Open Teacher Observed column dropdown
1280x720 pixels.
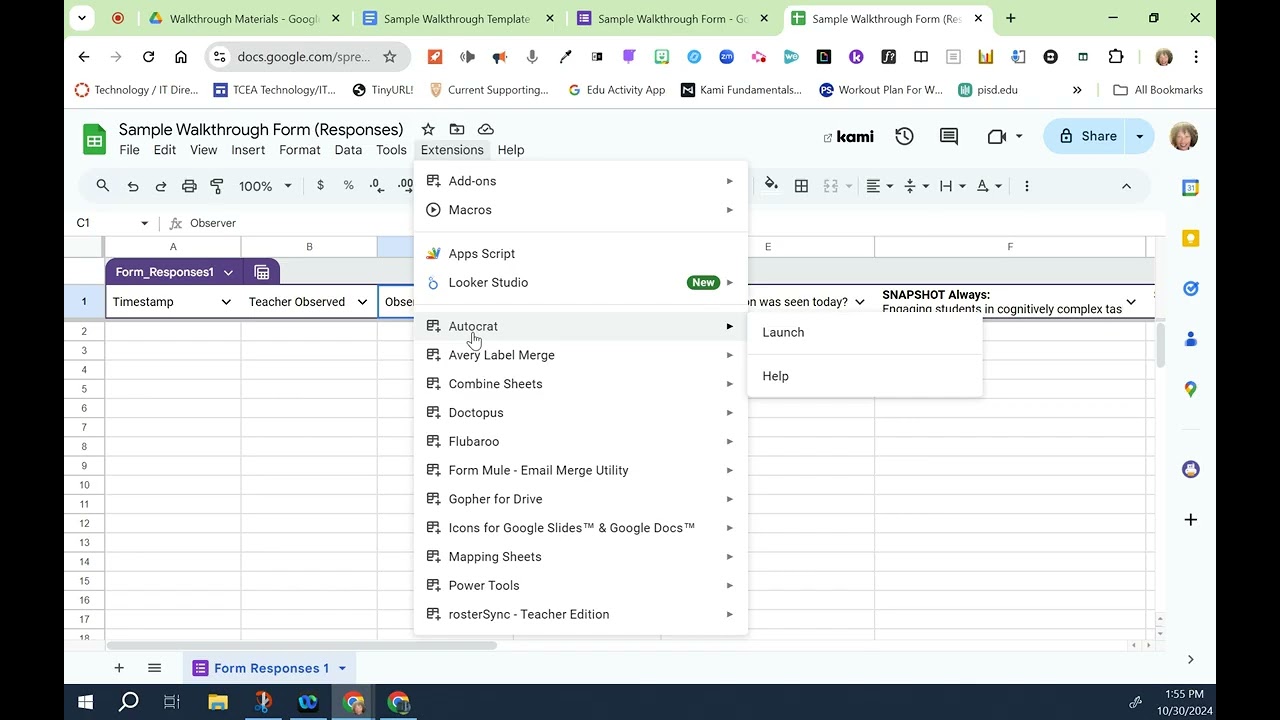tap(362, 302)
